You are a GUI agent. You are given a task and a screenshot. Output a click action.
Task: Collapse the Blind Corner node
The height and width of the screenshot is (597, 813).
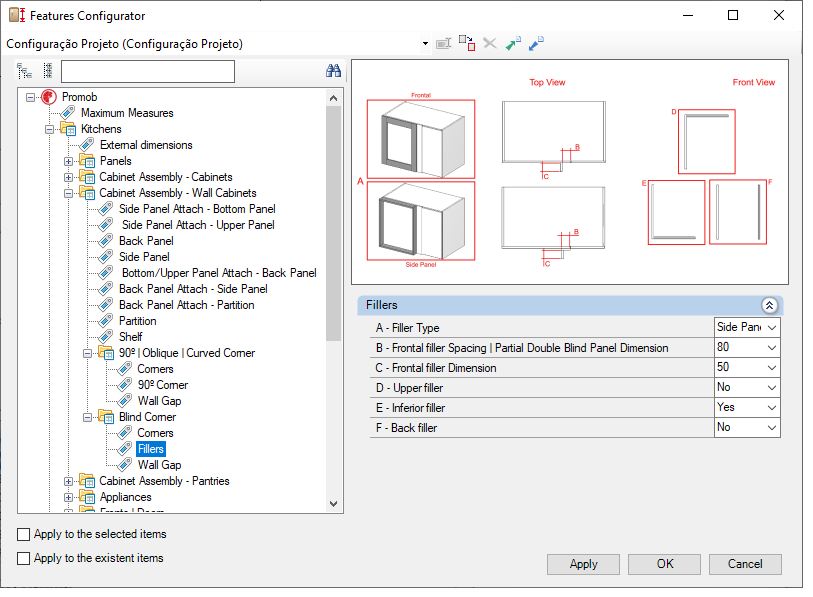(88, 417)
